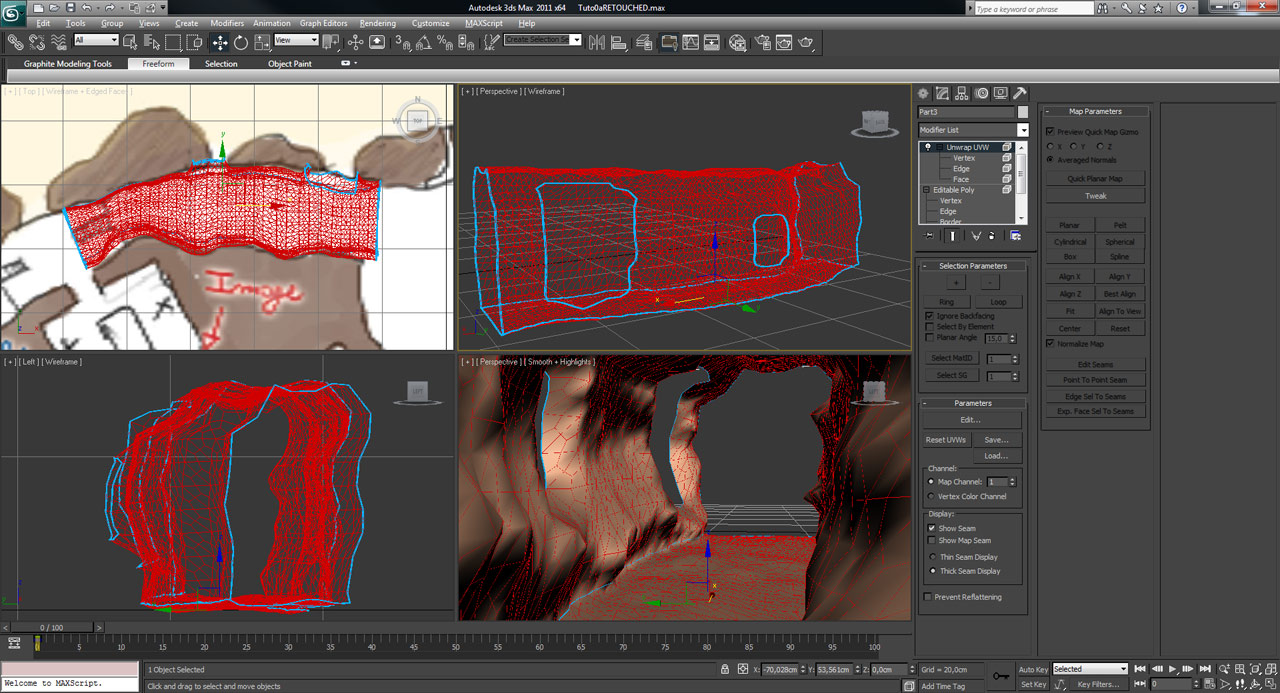Select the Move transform tool
The width and height of the screenshot is (1280, 693).
220,42
